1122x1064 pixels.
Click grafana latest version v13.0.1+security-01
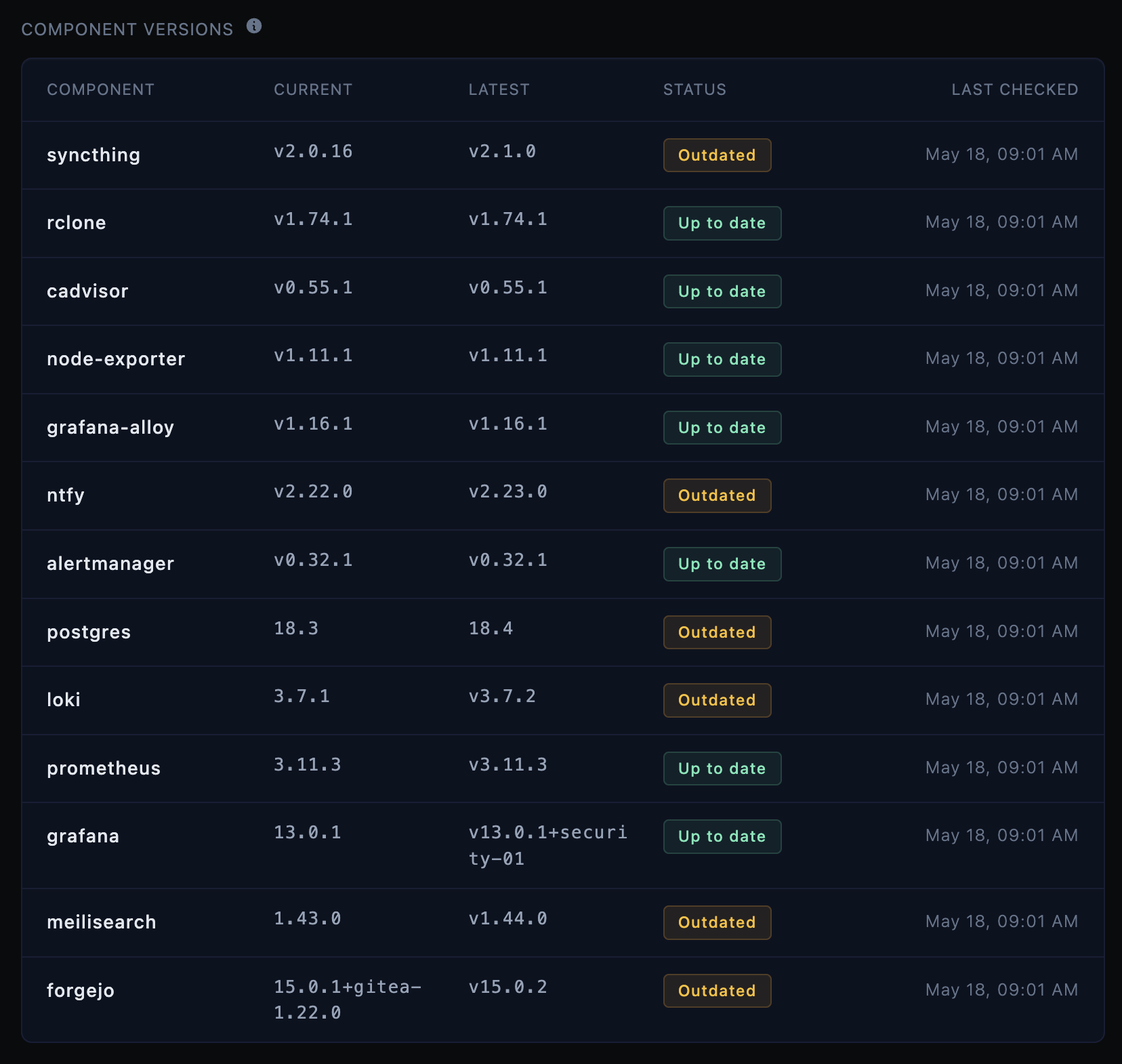click(x=548, y=846)
